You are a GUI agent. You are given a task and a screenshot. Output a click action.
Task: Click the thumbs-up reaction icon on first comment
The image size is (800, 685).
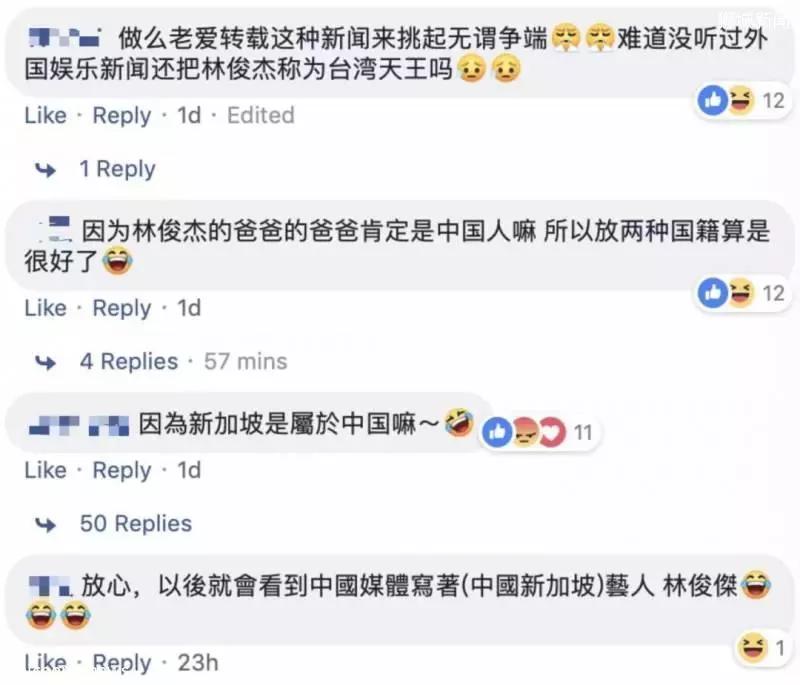[712, 100]
